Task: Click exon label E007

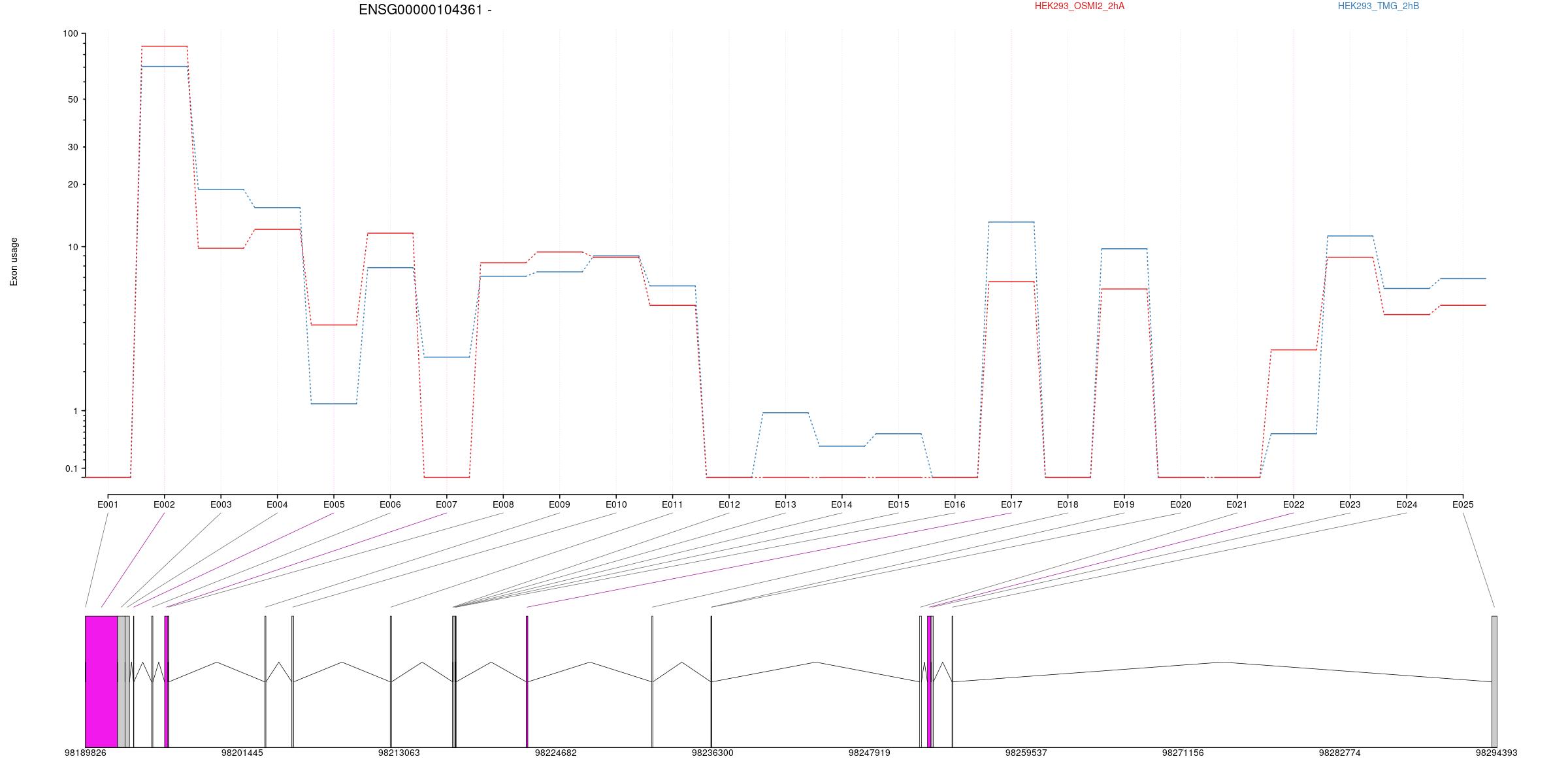Action: point(447,504)
